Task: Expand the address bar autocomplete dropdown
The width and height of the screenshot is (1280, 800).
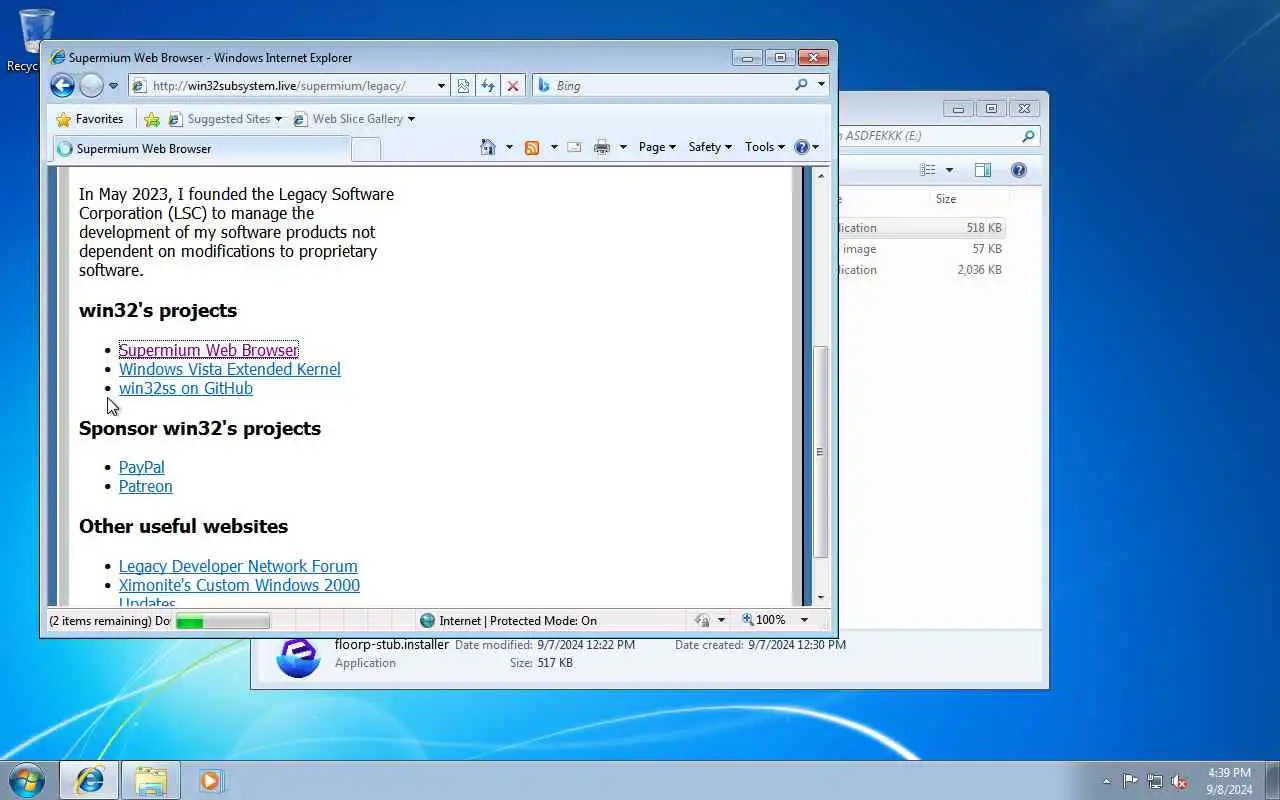Action: pos(441,86)
